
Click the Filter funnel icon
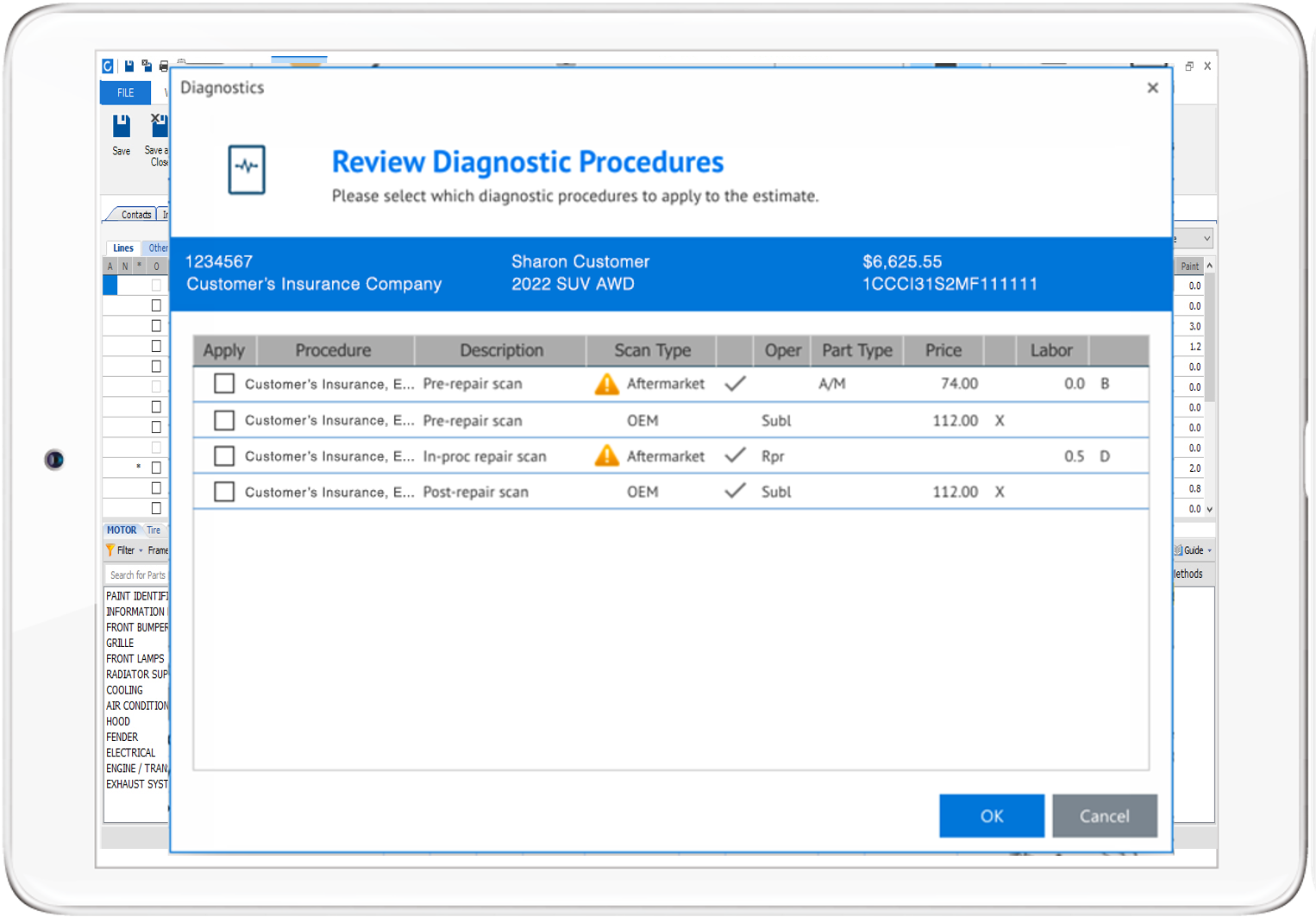pyautogui.click(x=110, y=550)
